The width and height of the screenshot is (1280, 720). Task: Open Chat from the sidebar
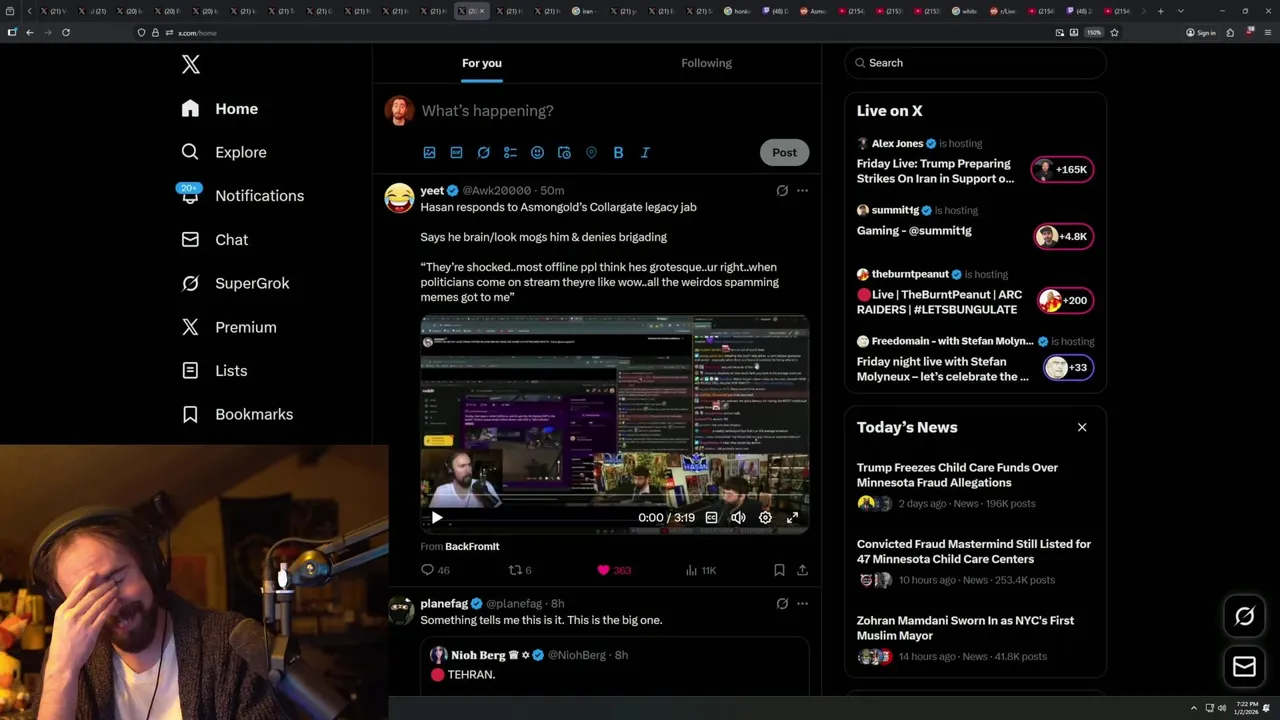tap(214, 240)
